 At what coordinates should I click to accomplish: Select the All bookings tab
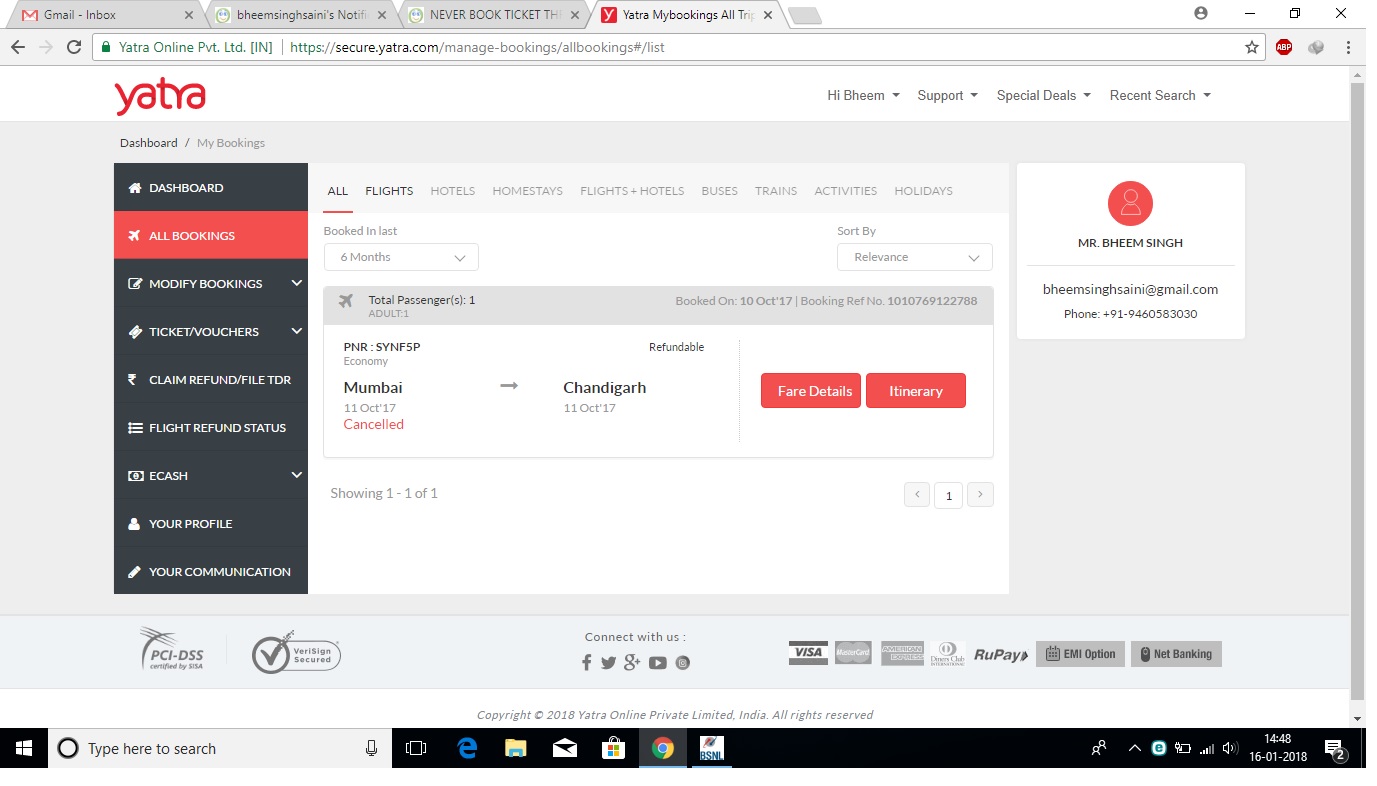(x=338, y=191)
